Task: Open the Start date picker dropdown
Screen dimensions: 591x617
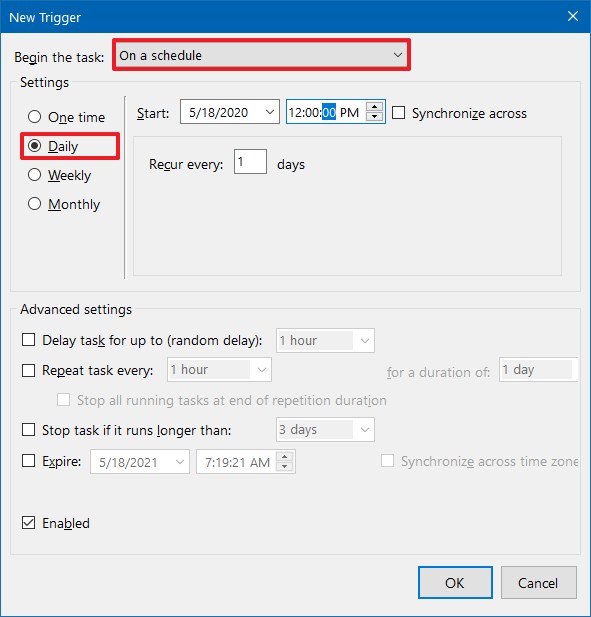Action: (270, 112)
